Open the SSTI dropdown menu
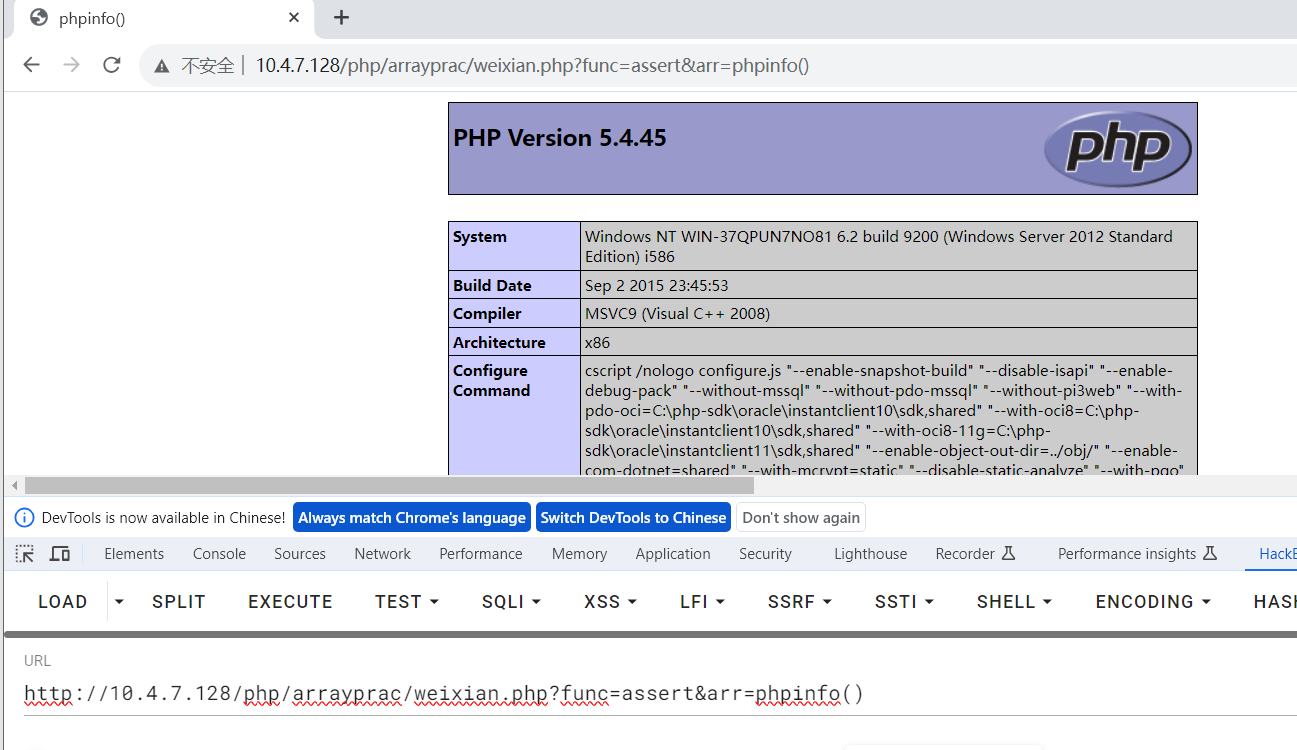Image resolution: width=1297 pixels, height=750 pixels. tap(904, 601)
